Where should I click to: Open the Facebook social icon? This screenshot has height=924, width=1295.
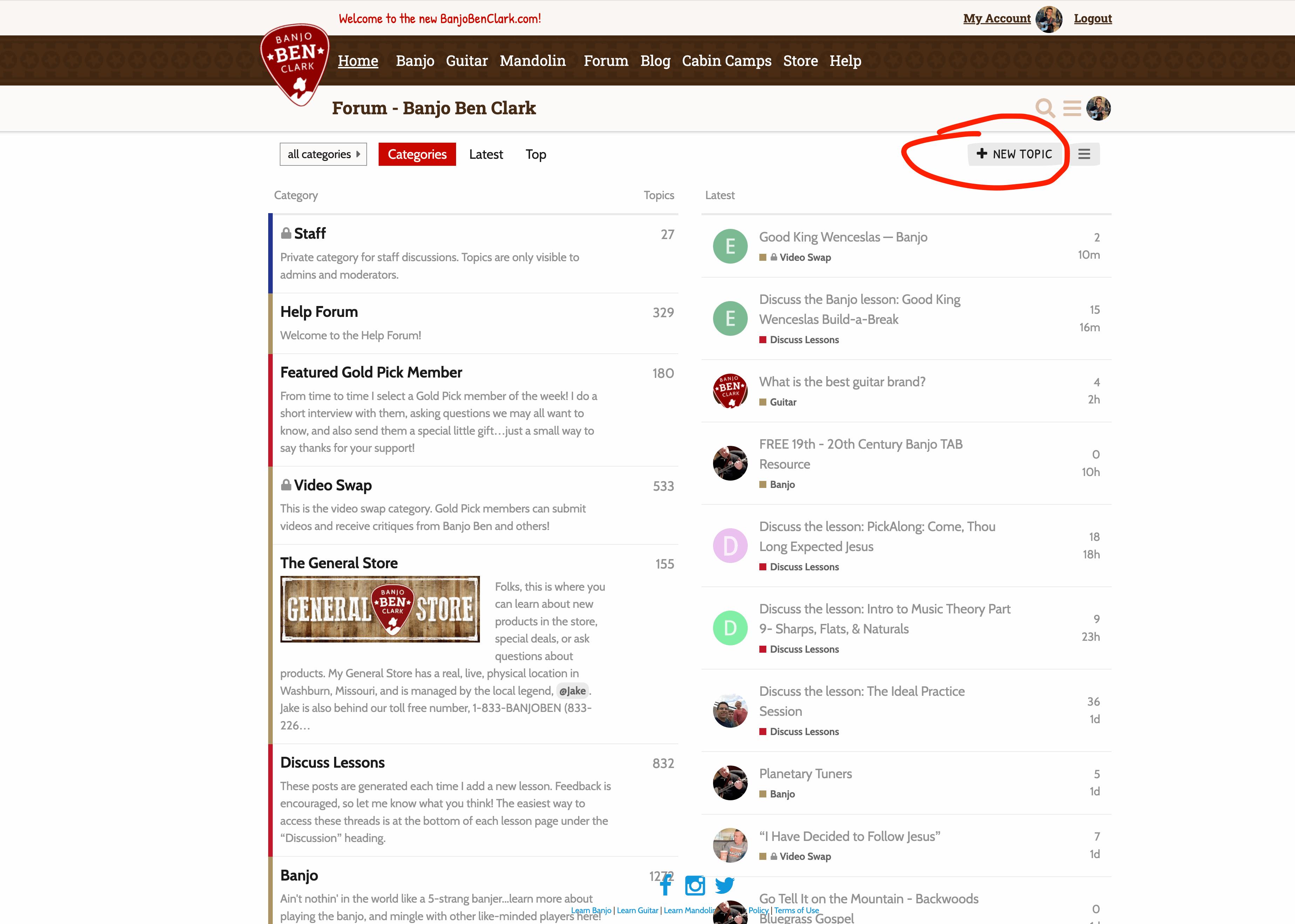pos(666,885)
